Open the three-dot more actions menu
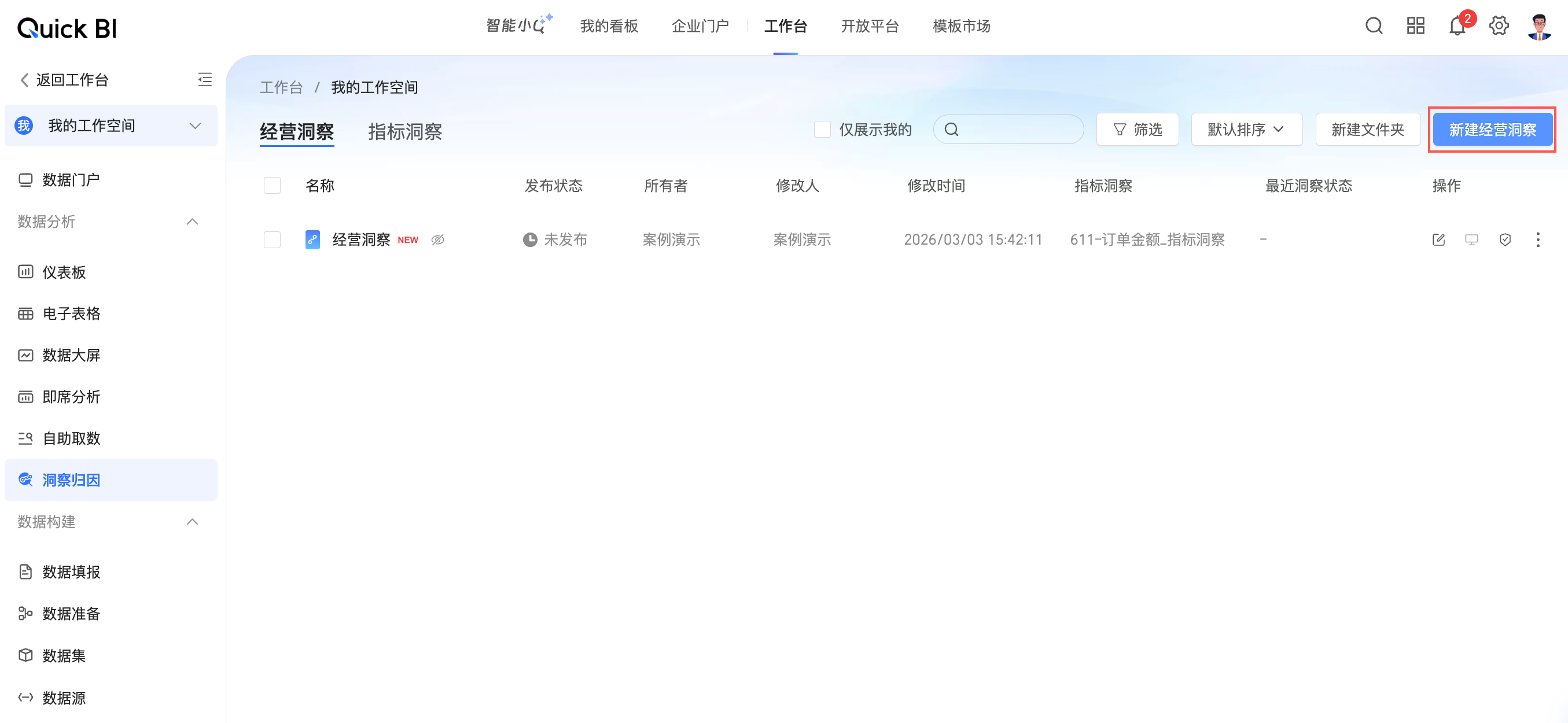This screenshot has width=1568, height=723. pyautogui.click(x=1537, y=240)
